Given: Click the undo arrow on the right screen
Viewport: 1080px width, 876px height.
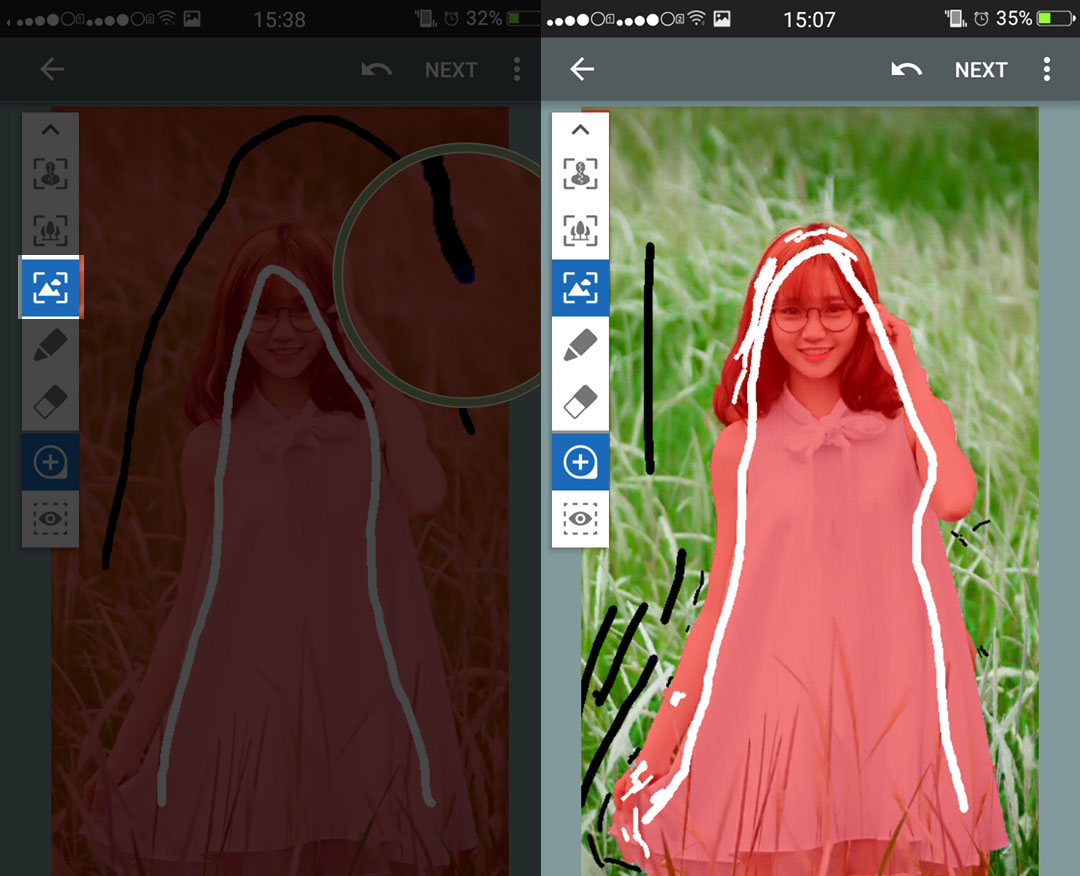Looking at the screenshot, I should point(906,69).
